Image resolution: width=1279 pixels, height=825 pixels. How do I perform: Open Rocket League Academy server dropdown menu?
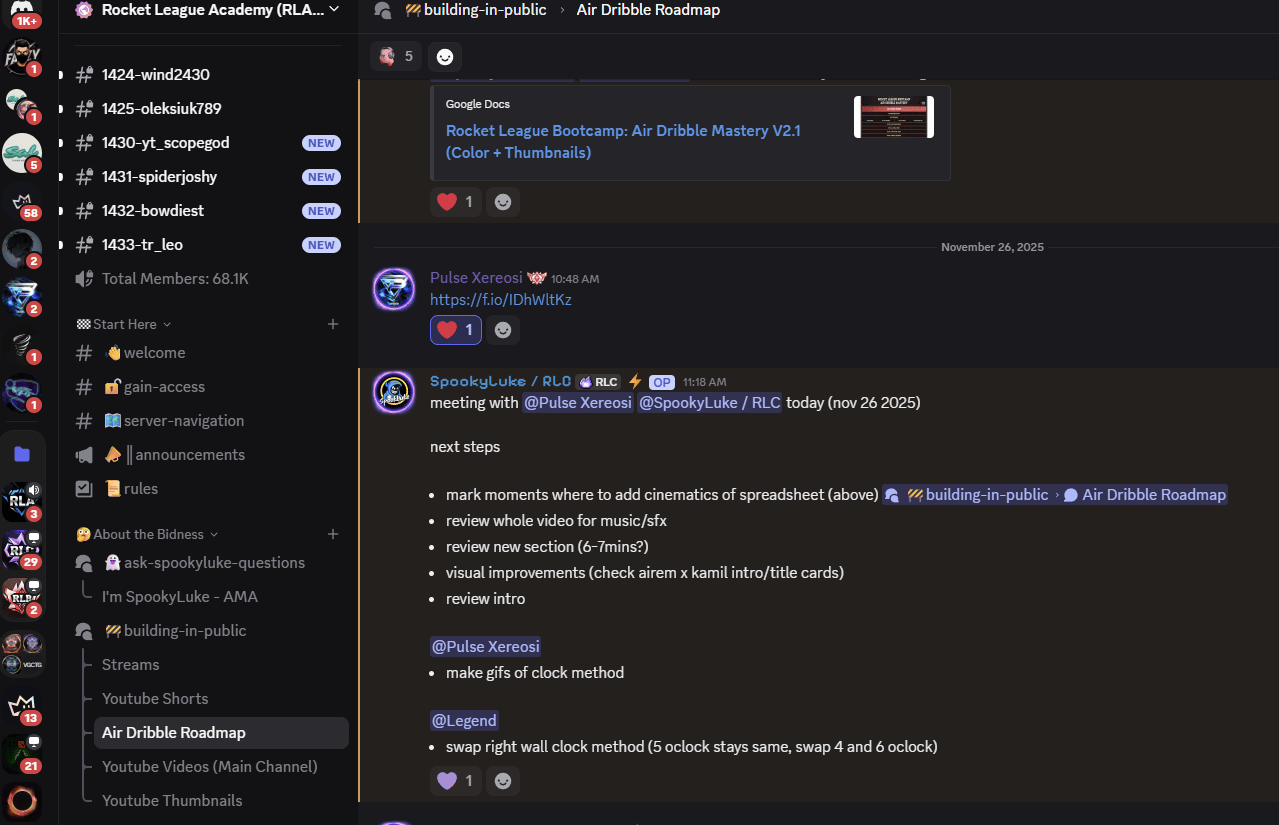coord(208,10)
